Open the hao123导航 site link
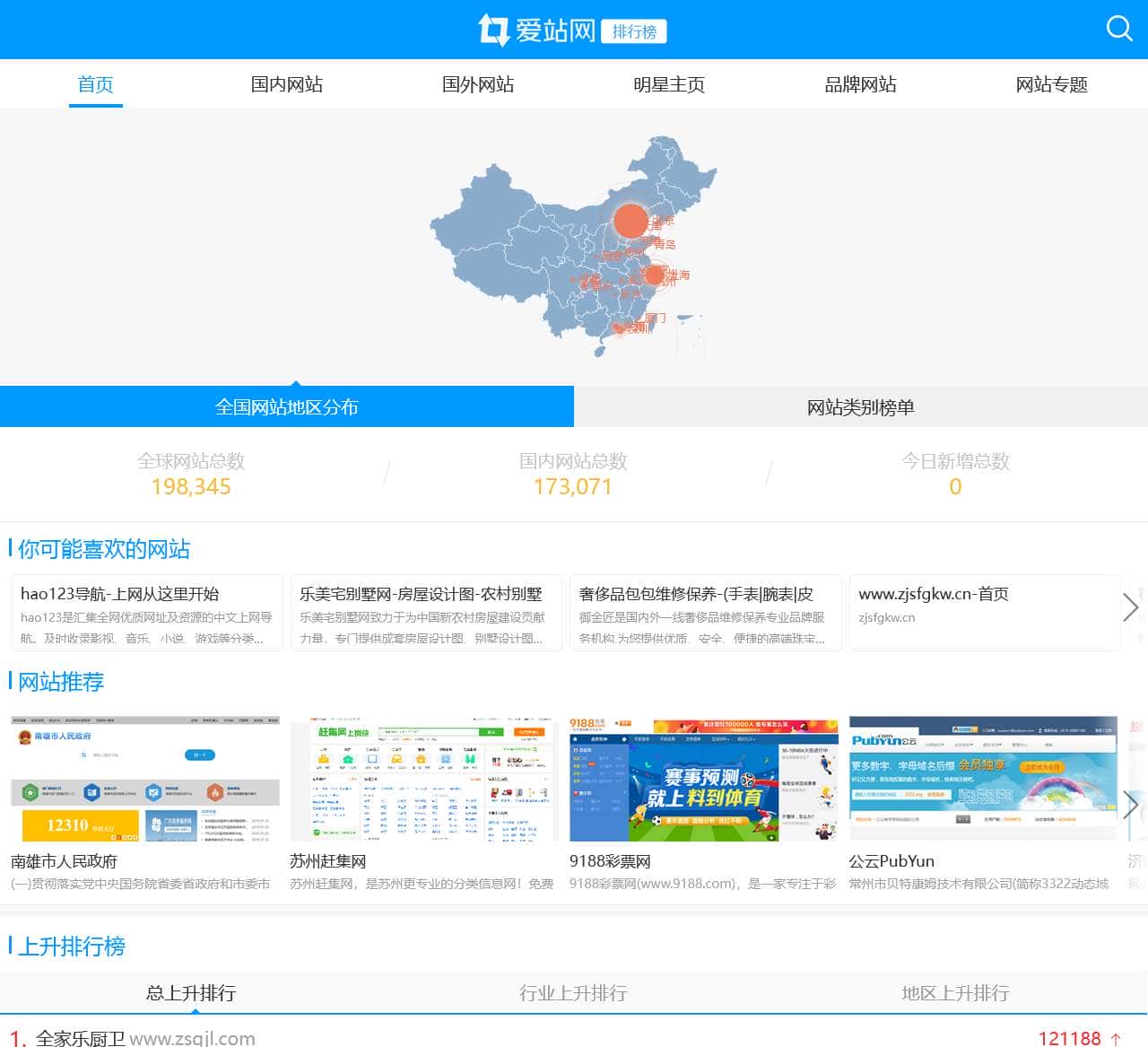 point(121,594)
